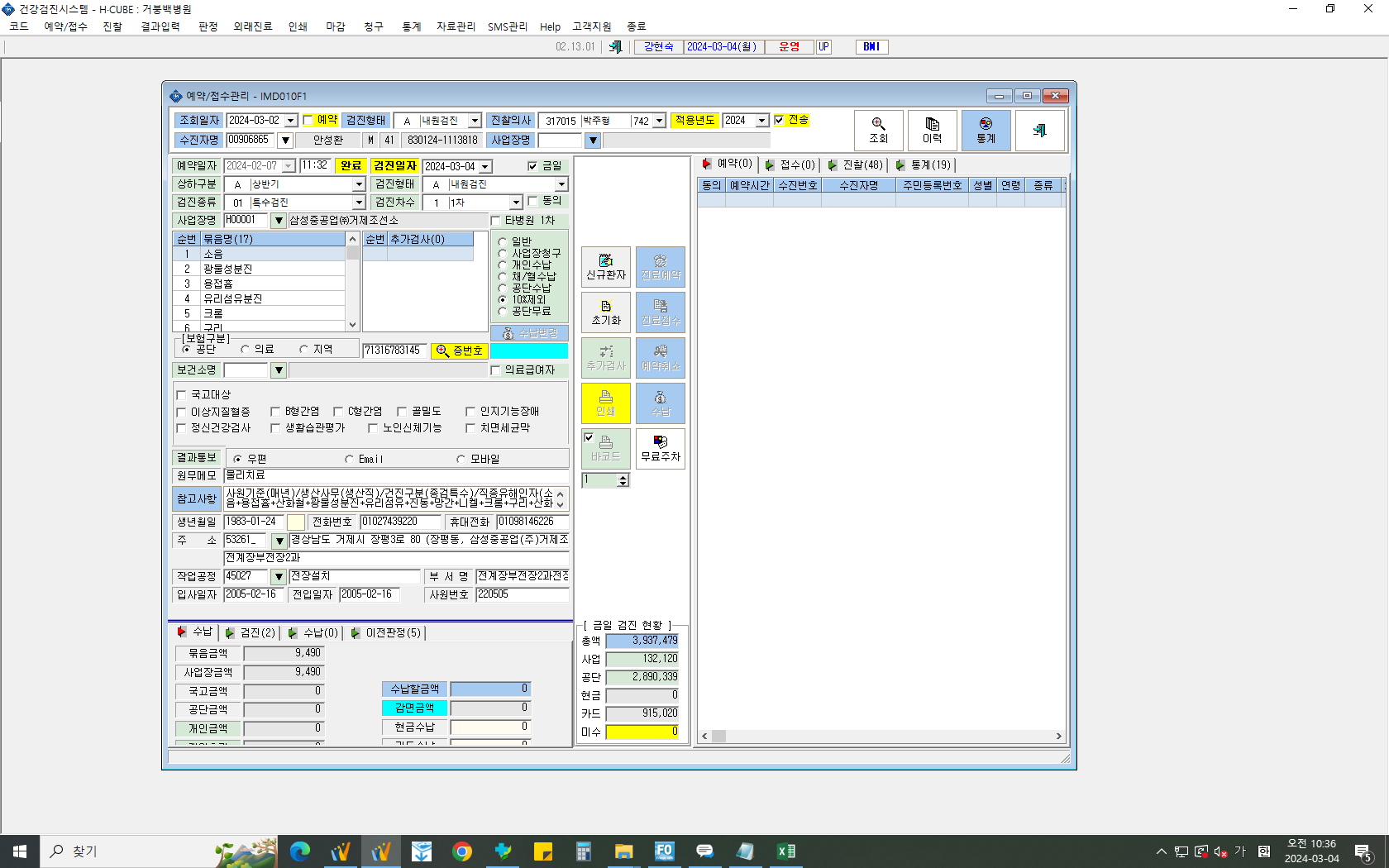Click the 신규환자 new patient icon
This screenshot has width=1389, height=868.
606,267
